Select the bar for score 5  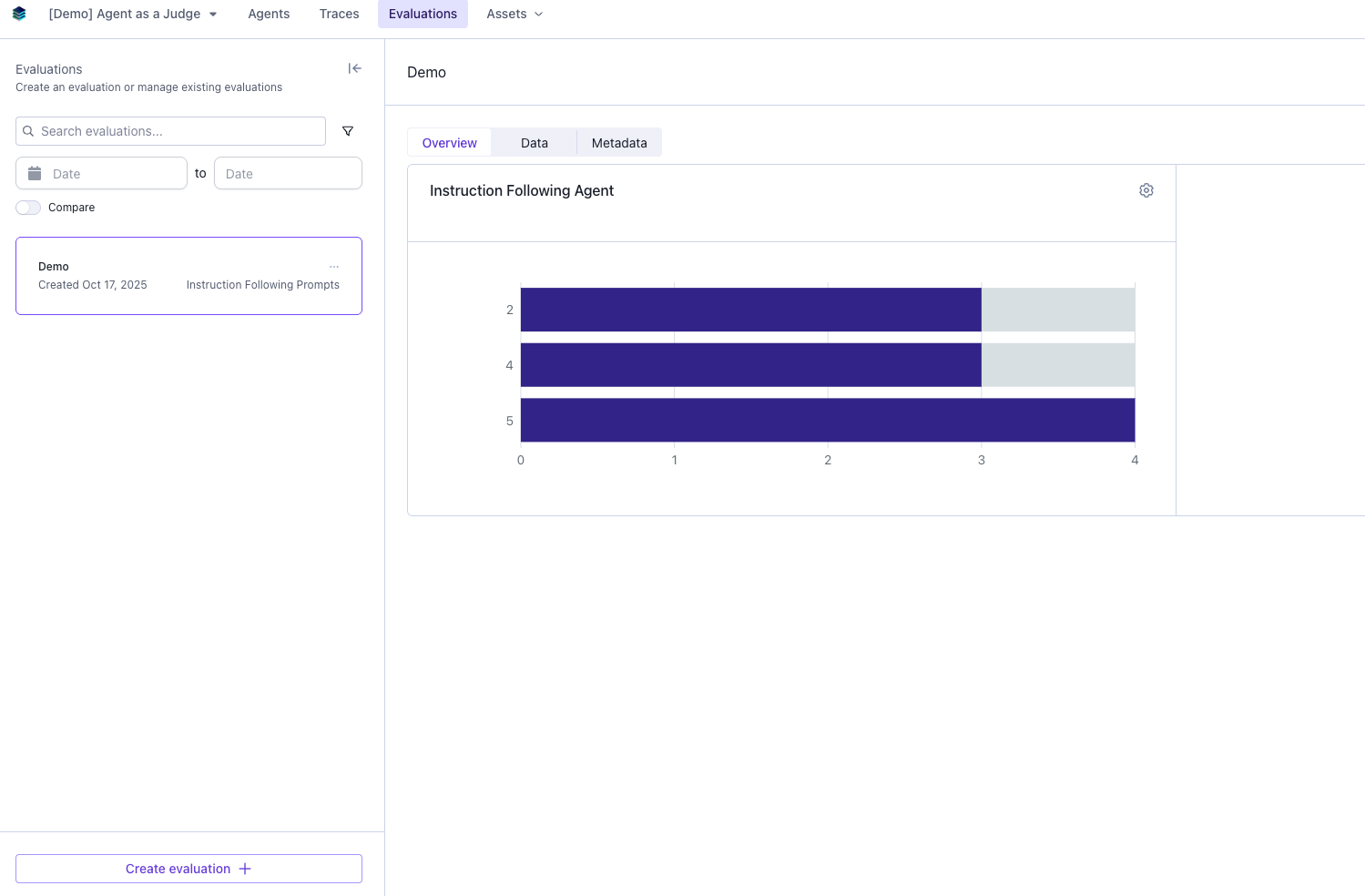point(827,420)
